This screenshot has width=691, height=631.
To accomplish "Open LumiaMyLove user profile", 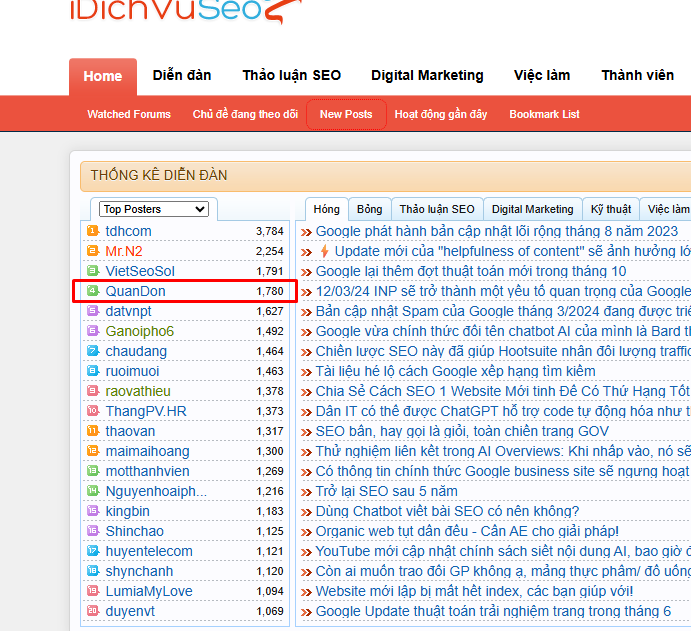I will (149, 591).
